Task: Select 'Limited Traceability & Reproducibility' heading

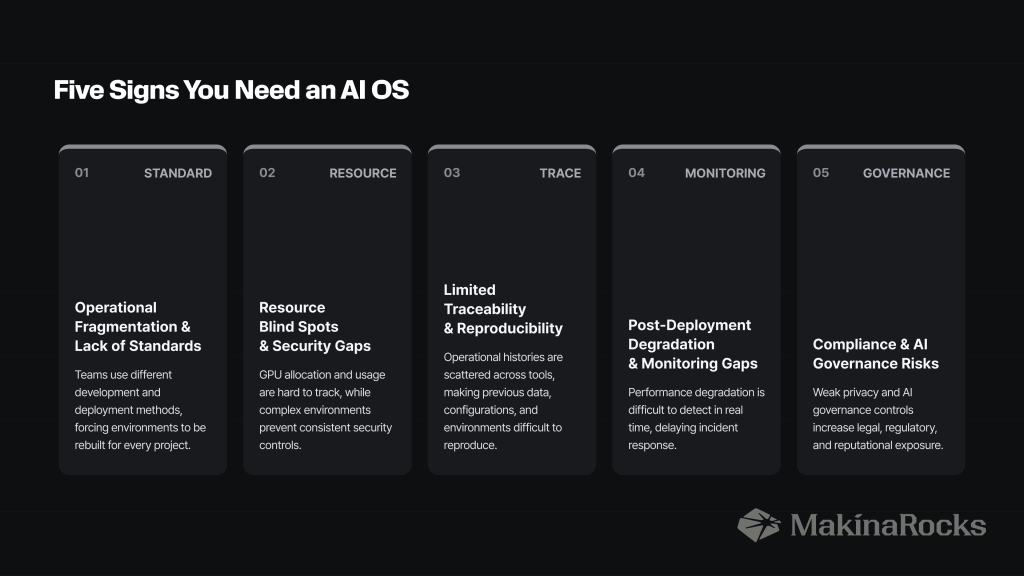Action: [x=503, y=309]
